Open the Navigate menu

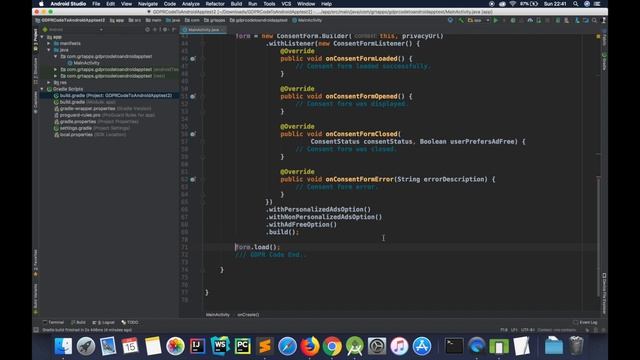click(148, 4)
